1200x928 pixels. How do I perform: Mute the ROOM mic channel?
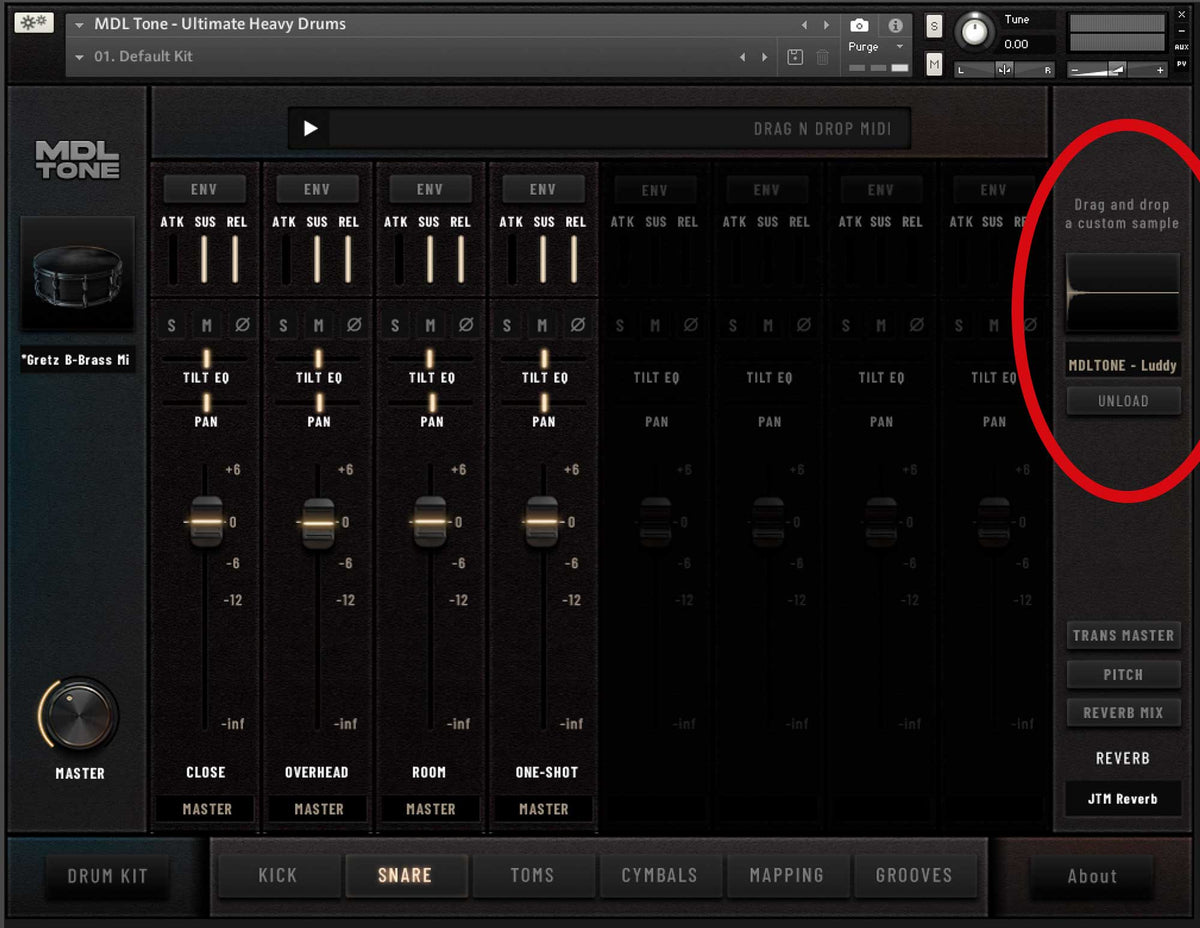pos(431,325)
